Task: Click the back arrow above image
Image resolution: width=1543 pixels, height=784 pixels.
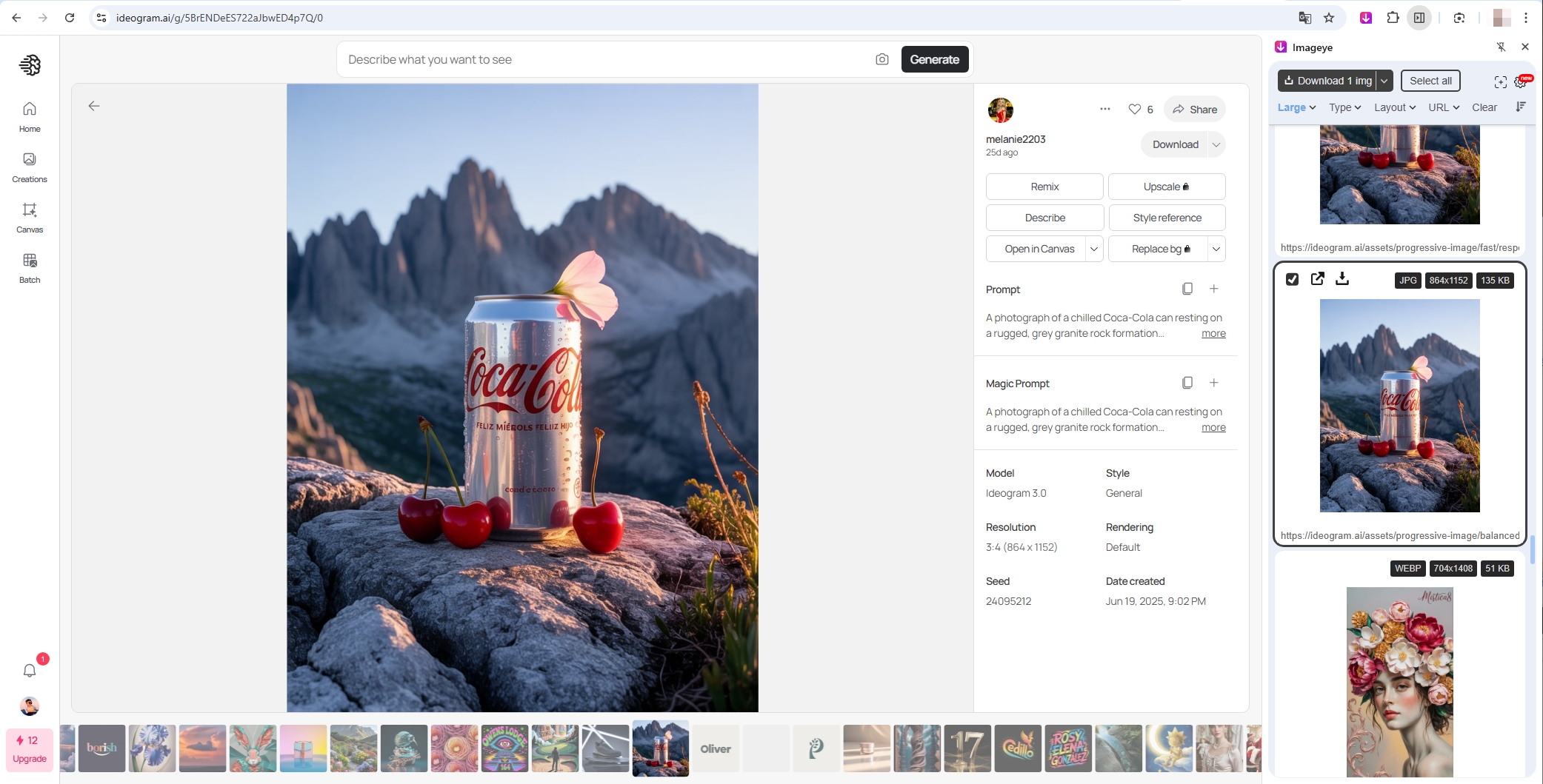Action: (x=94, y=106)
